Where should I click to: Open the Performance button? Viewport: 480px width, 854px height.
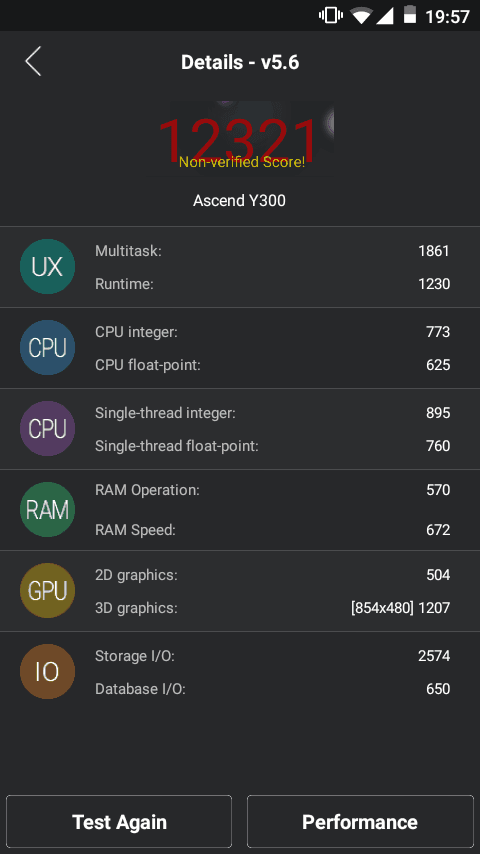click(x=360, y=822)
